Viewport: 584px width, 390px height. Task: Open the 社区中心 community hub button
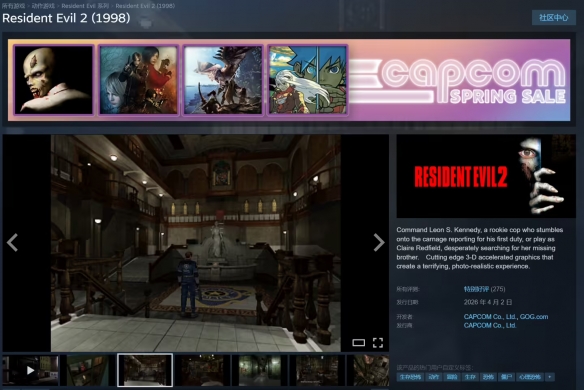coord(553,18)
